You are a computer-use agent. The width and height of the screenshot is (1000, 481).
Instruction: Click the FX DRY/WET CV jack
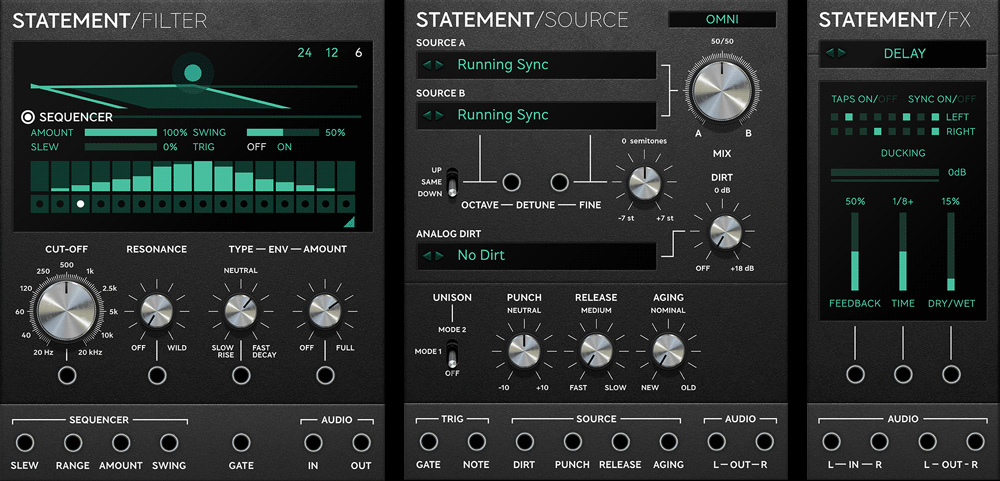[x=951, y=374]
